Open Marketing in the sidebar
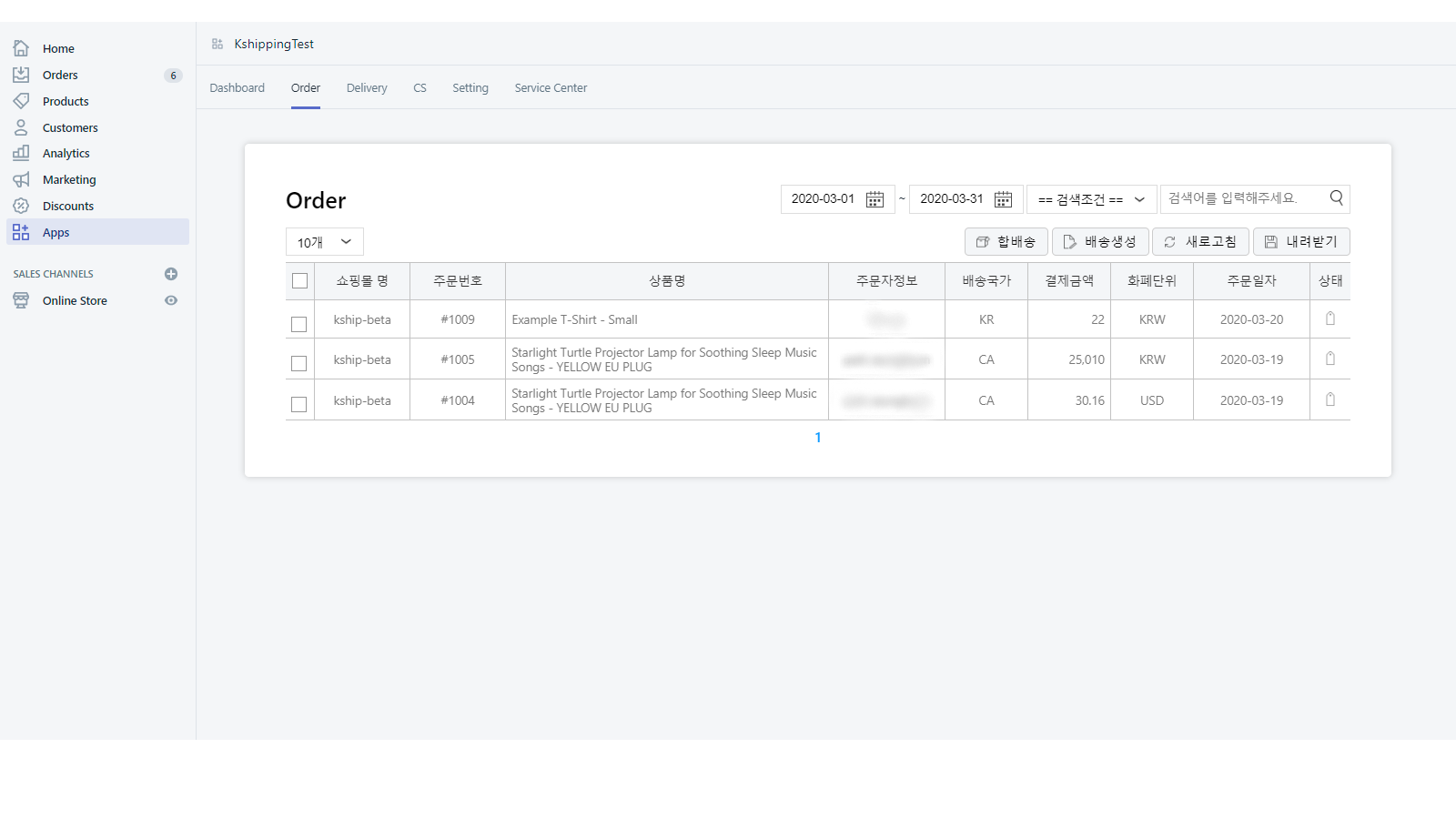The width and height of the screenshot is (1456, 819). coord(69,179)
